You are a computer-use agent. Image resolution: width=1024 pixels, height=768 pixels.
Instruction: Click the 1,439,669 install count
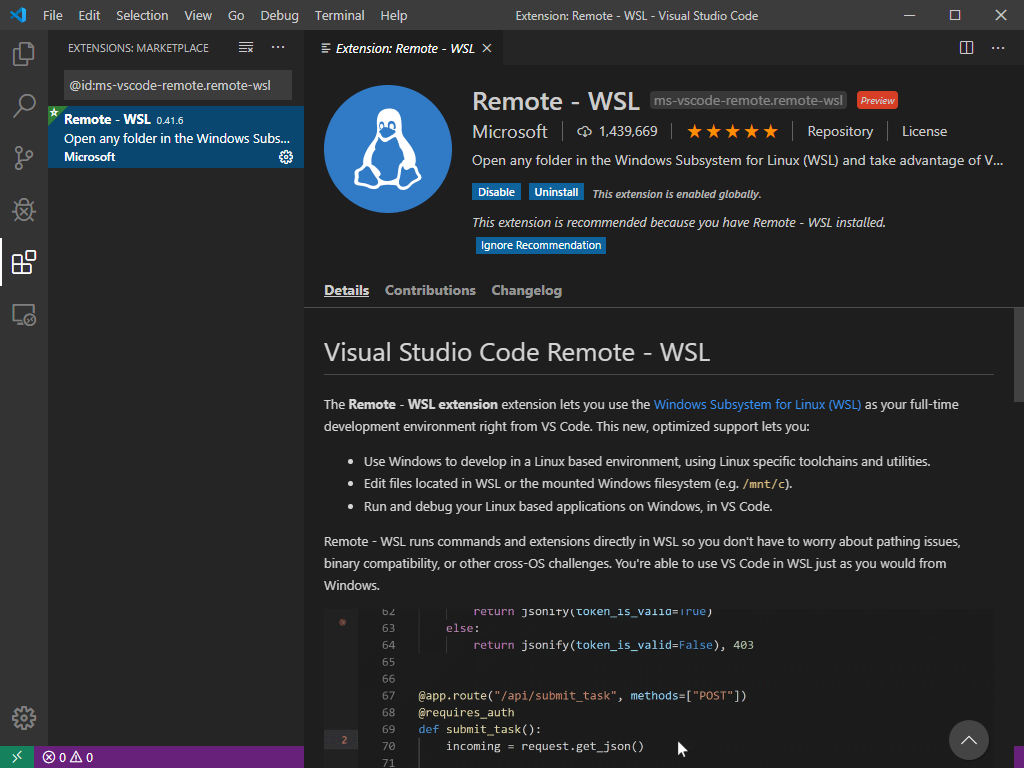point(628,131)
